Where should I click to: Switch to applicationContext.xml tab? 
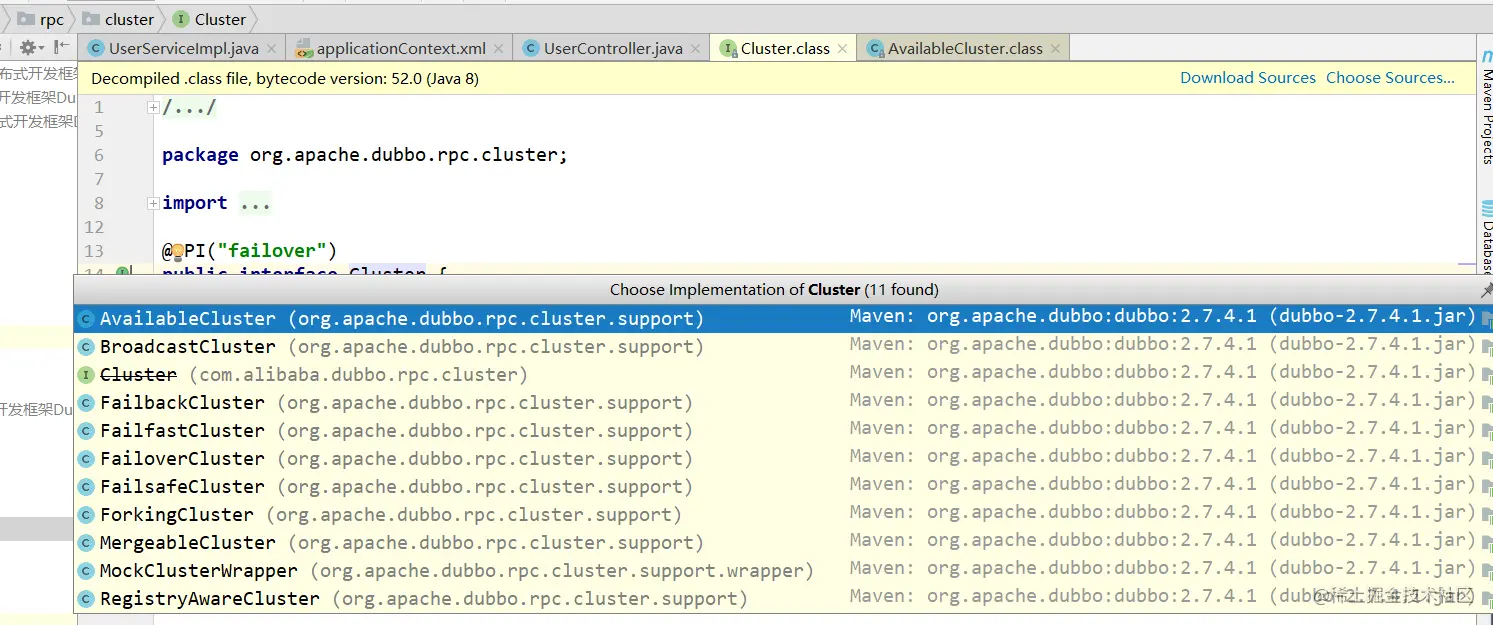(x=401, y=48)
